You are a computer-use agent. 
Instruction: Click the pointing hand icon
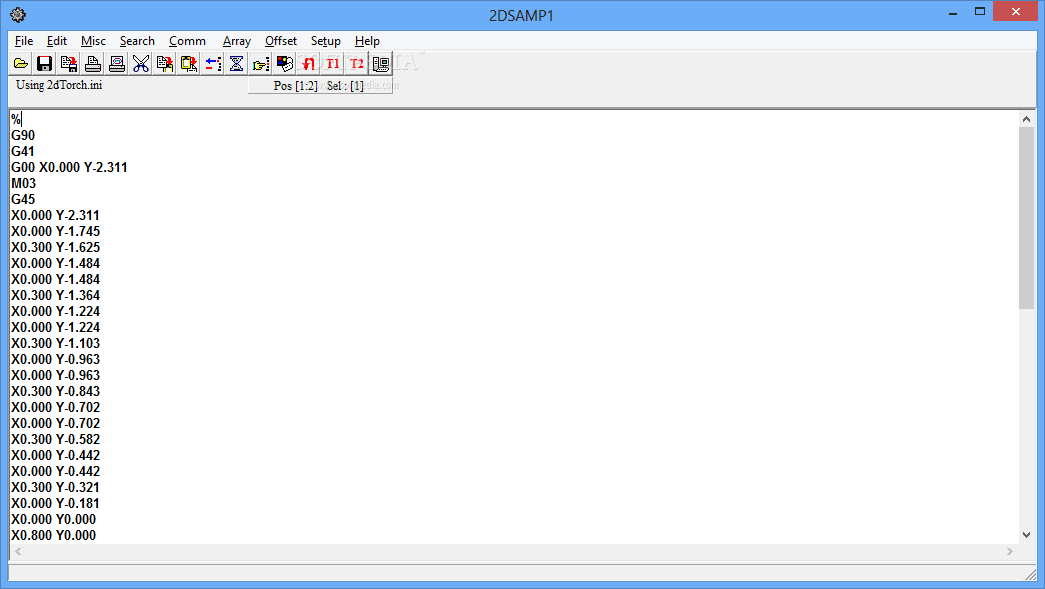pyautogui.click(x=261, y=64)
